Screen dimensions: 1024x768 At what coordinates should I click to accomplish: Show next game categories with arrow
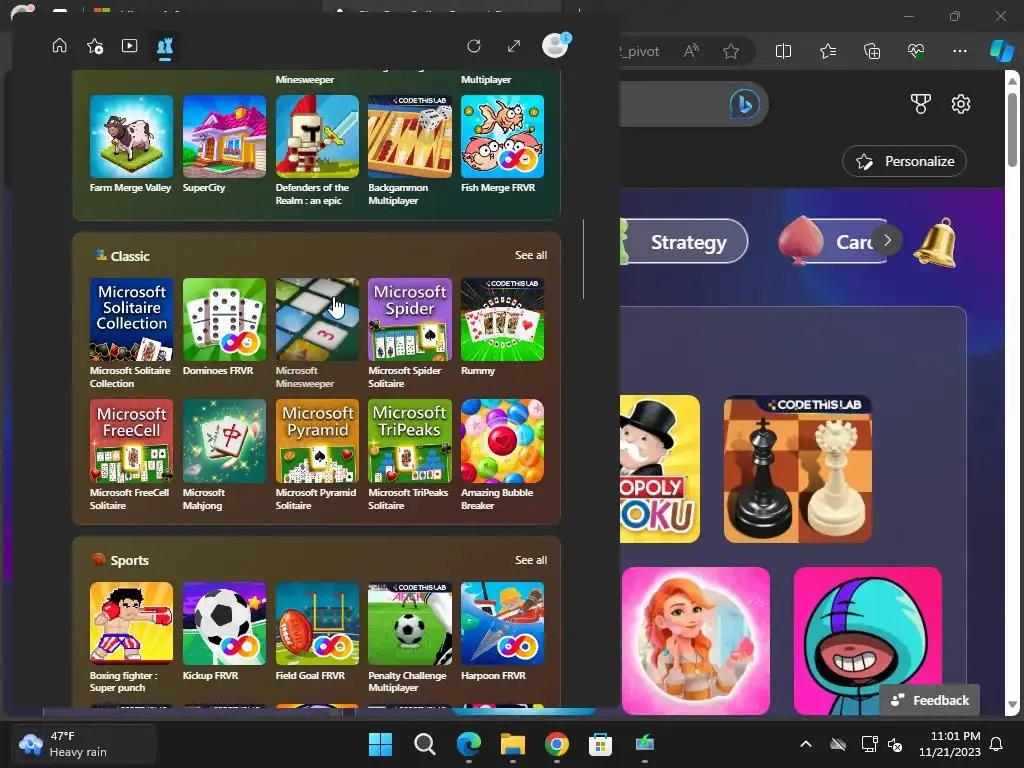(x=887, y=240)
